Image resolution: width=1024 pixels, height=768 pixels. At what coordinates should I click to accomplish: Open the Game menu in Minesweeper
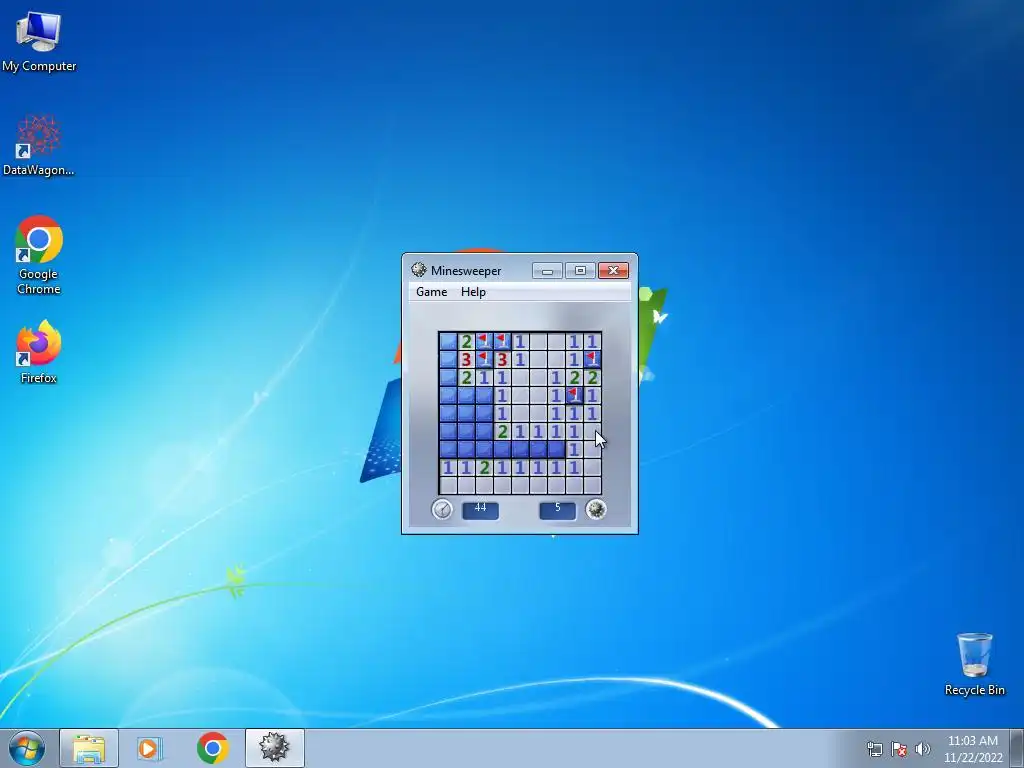pyautogui.click(x=432, y=292)
